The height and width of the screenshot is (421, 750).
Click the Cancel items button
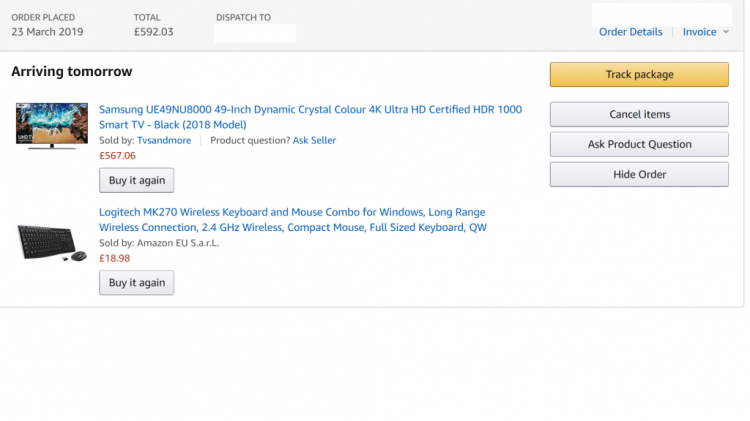point(639,114)
